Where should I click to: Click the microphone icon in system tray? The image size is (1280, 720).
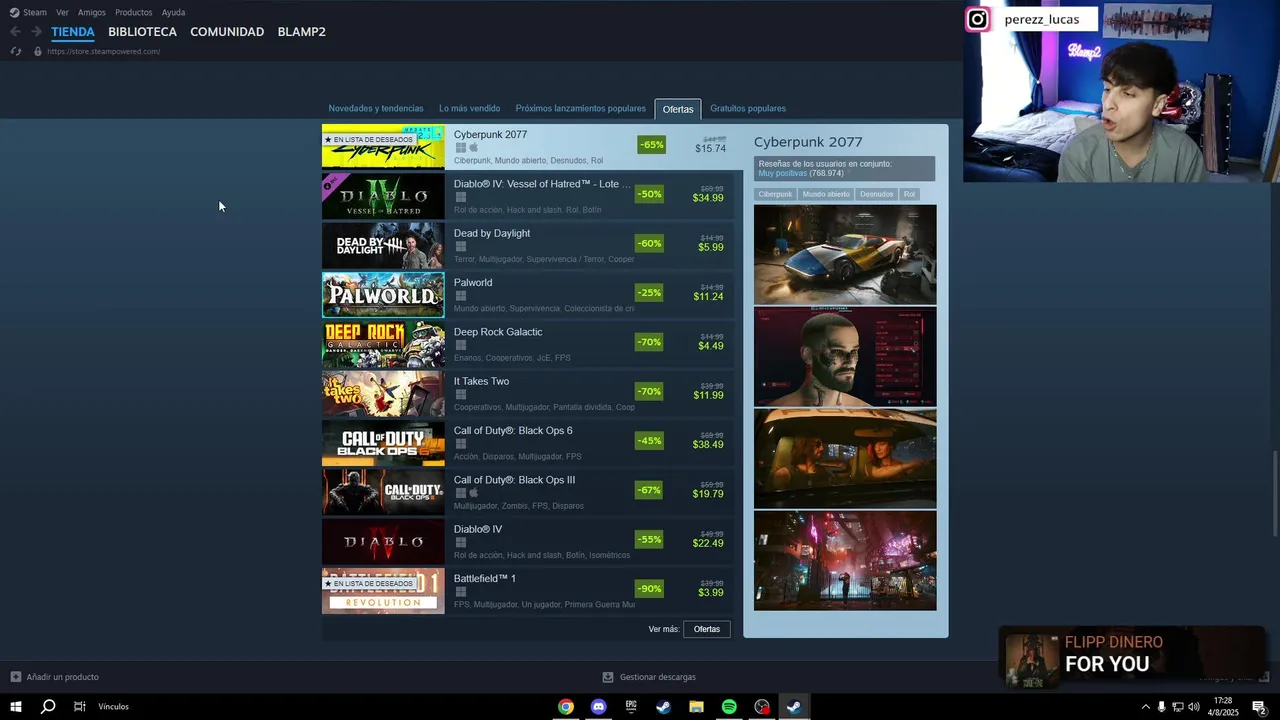tap(1161, 707)
